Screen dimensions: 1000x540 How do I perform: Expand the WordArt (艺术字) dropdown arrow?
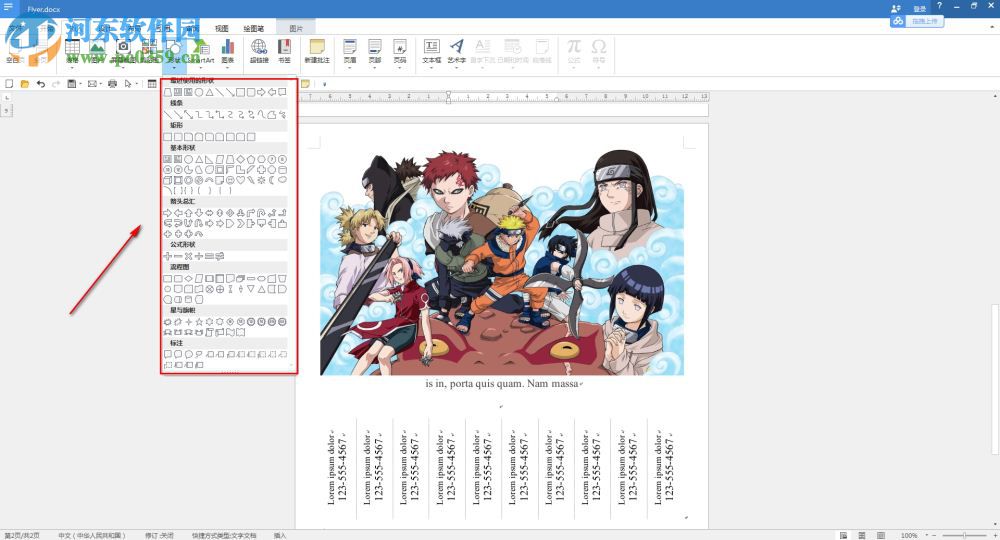click(457, 68)
